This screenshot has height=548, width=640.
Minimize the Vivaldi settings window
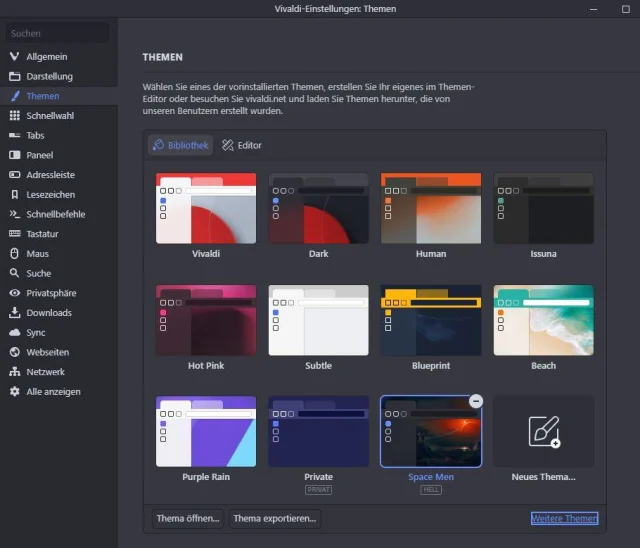[593, 9]
